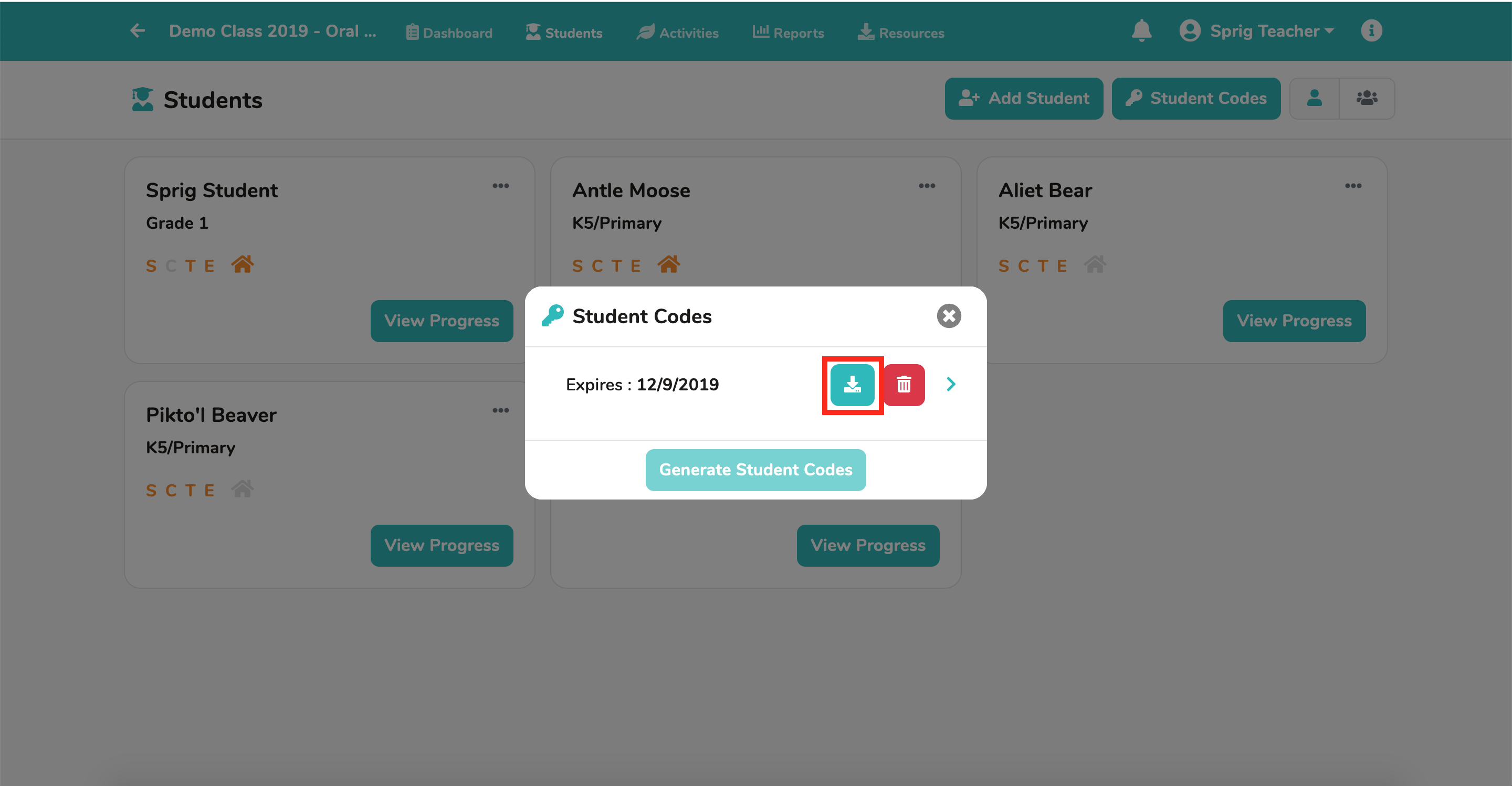The height and width of the screenshot is (786, 1512).
Task: Open notifications bell
Action: pyautogui.click(x=1141, y=30)
